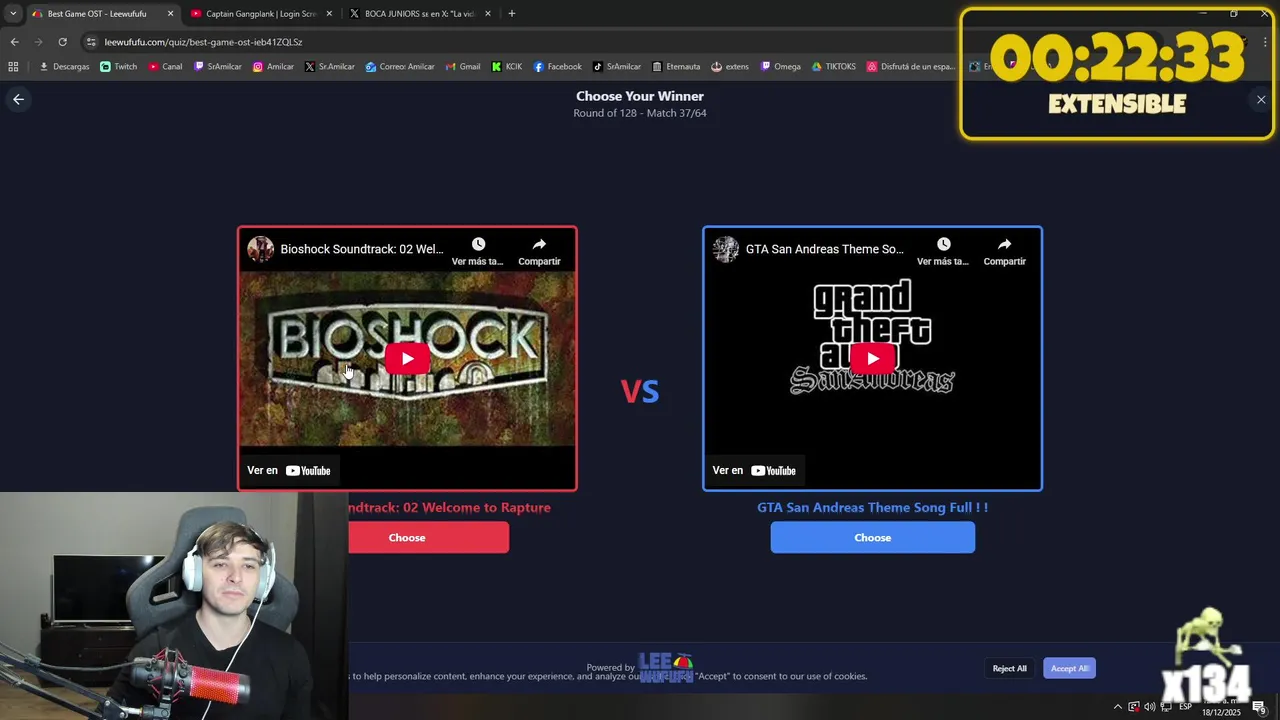Play the GTA San Andreas theme video
This screenshot has width=1280, height=720.
(872, 358)
